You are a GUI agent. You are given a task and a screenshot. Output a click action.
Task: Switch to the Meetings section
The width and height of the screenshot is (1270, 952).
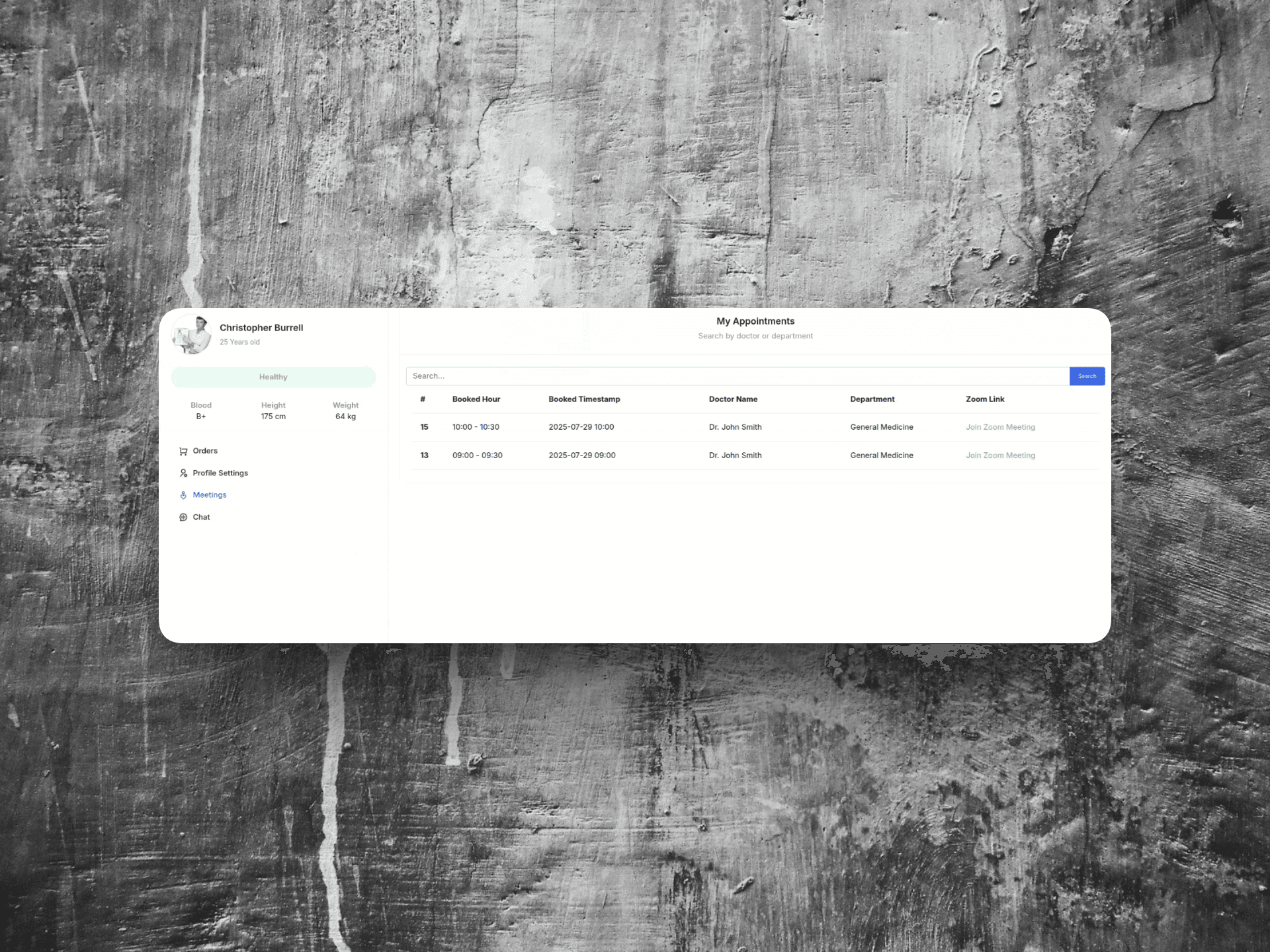pyautogui.click(x=210, y=495)
